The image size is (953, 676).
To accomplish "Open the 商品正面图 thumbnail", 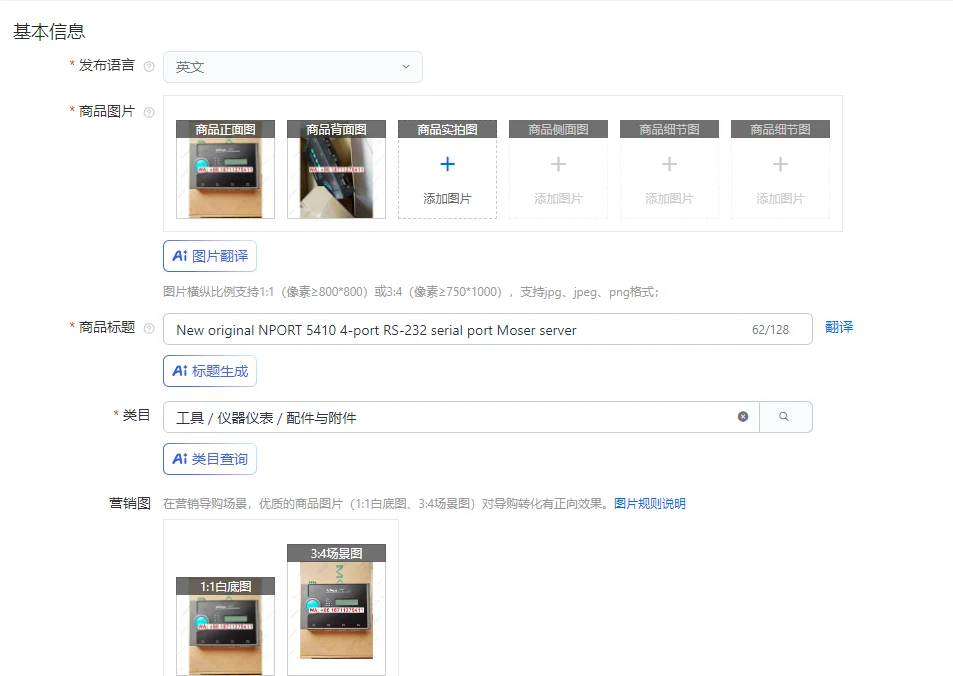I will pos(225,170).
